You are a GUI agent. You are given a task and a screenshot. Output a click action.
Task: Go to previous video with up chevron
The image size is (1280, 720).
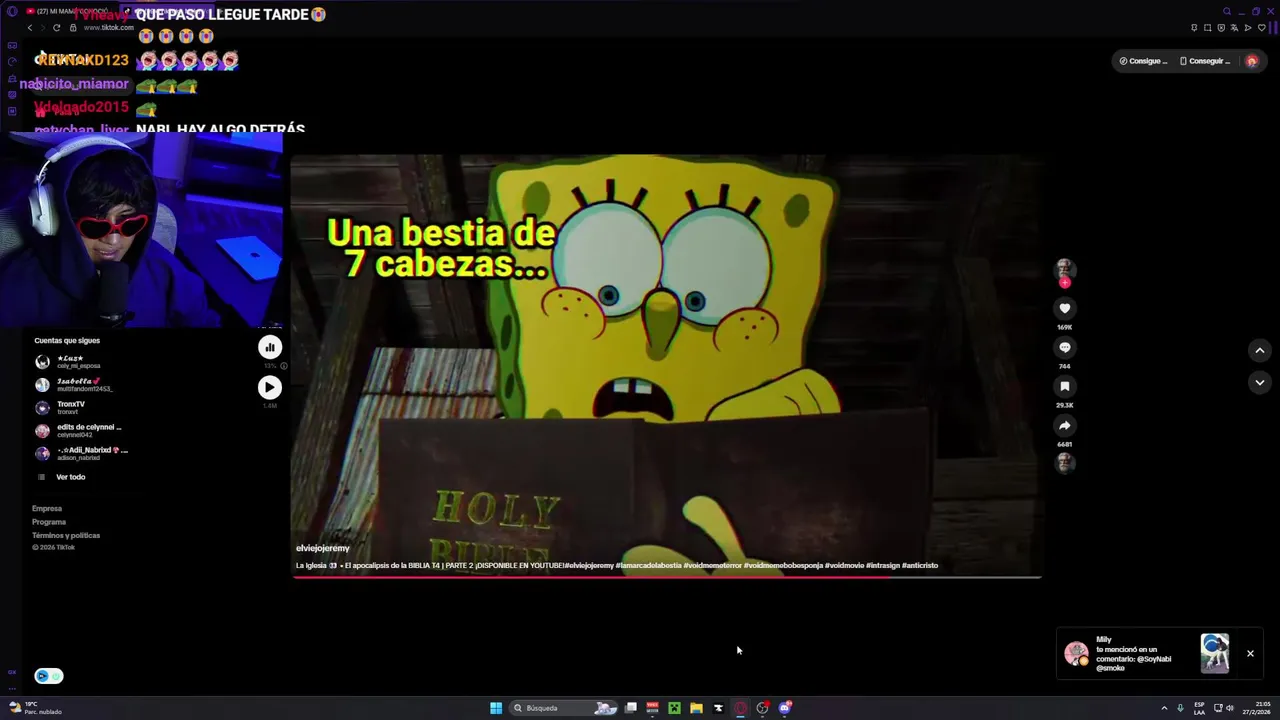[x=1259, y=350]
